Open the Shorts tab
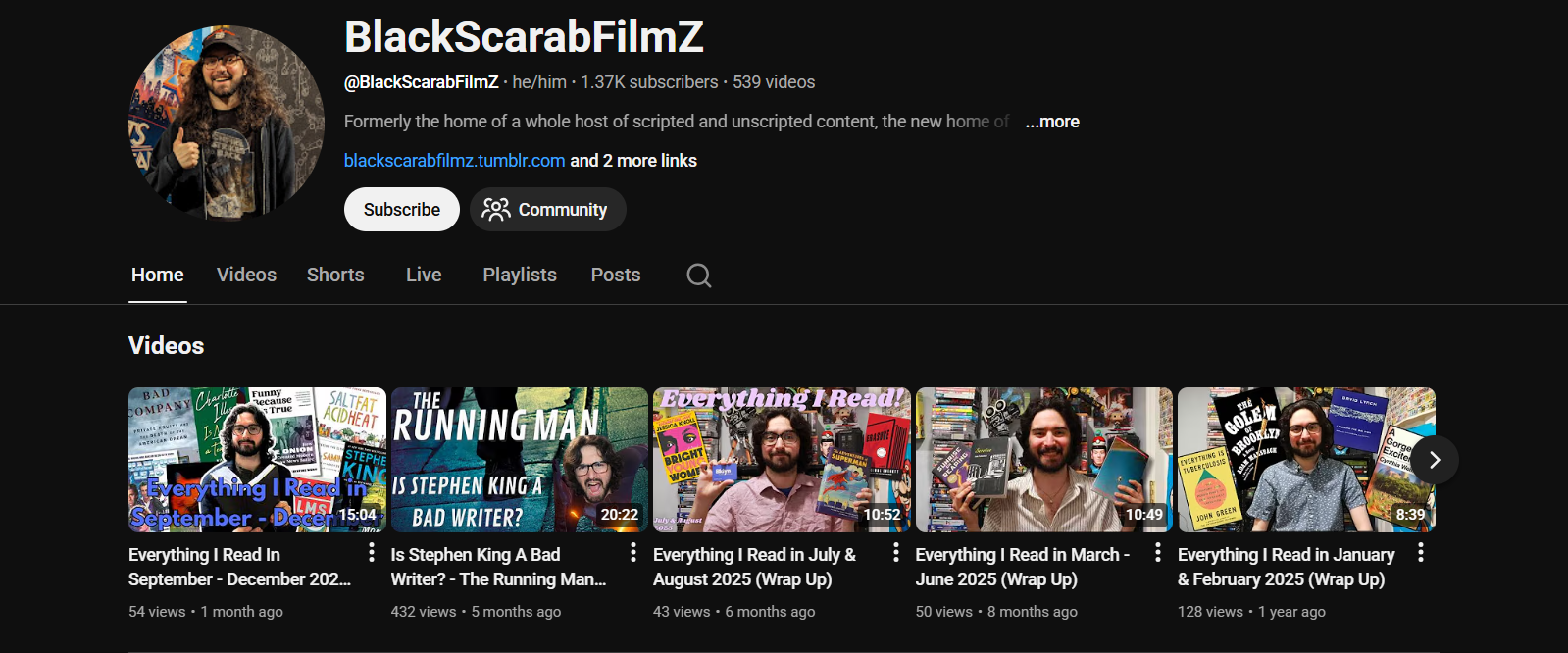The height and width of the screenshot is (653, 1568). click(335, 275)
